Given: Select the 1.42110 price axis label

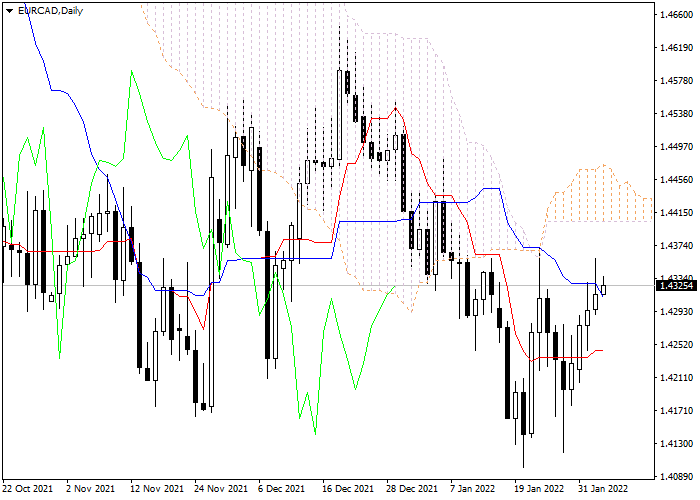Looking at the screenshot, I should tap(677, 378).
